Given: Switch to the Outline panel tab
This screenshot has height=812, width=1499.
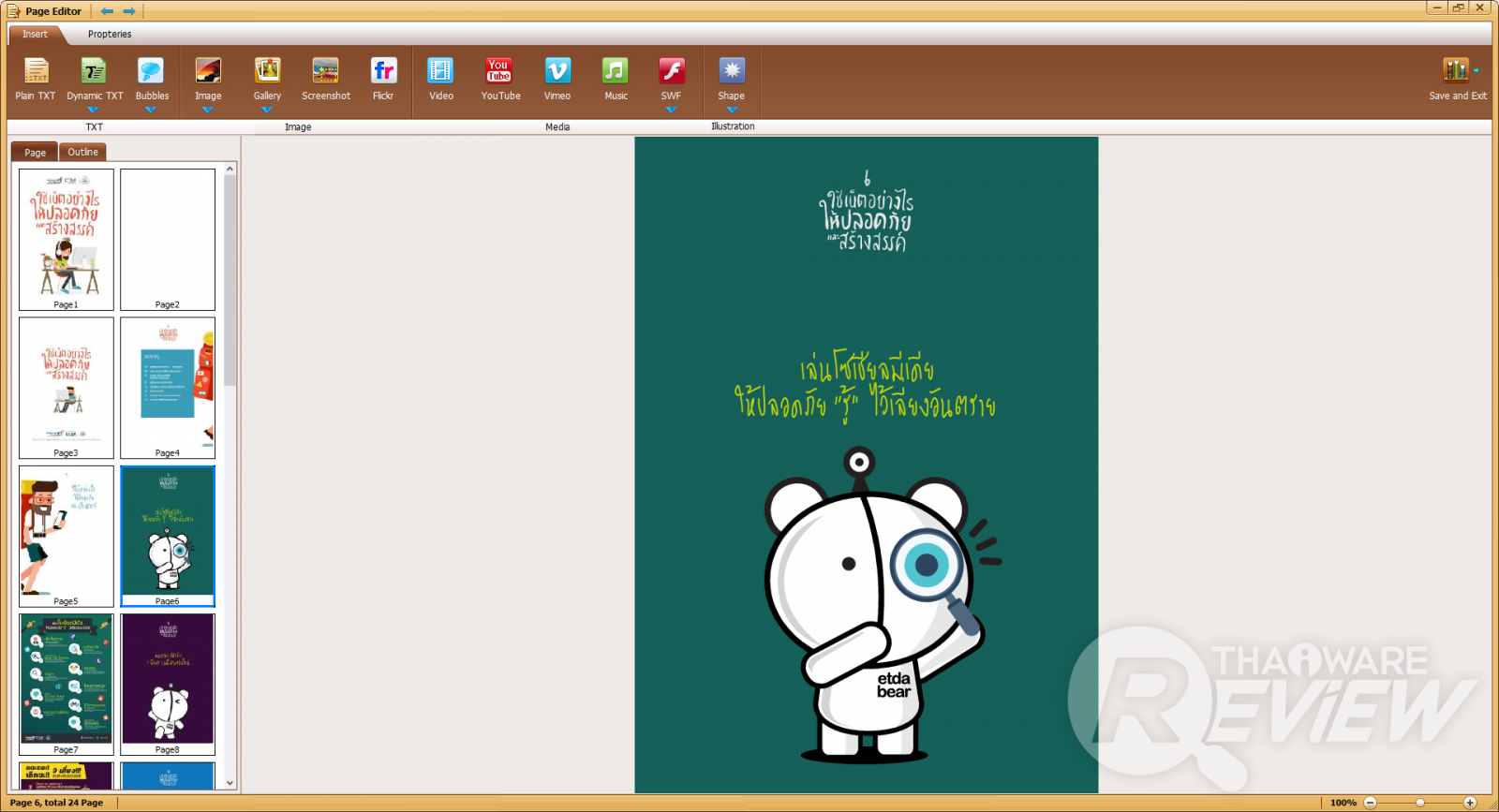Looking at the screenshot, I should pos(82,152).
